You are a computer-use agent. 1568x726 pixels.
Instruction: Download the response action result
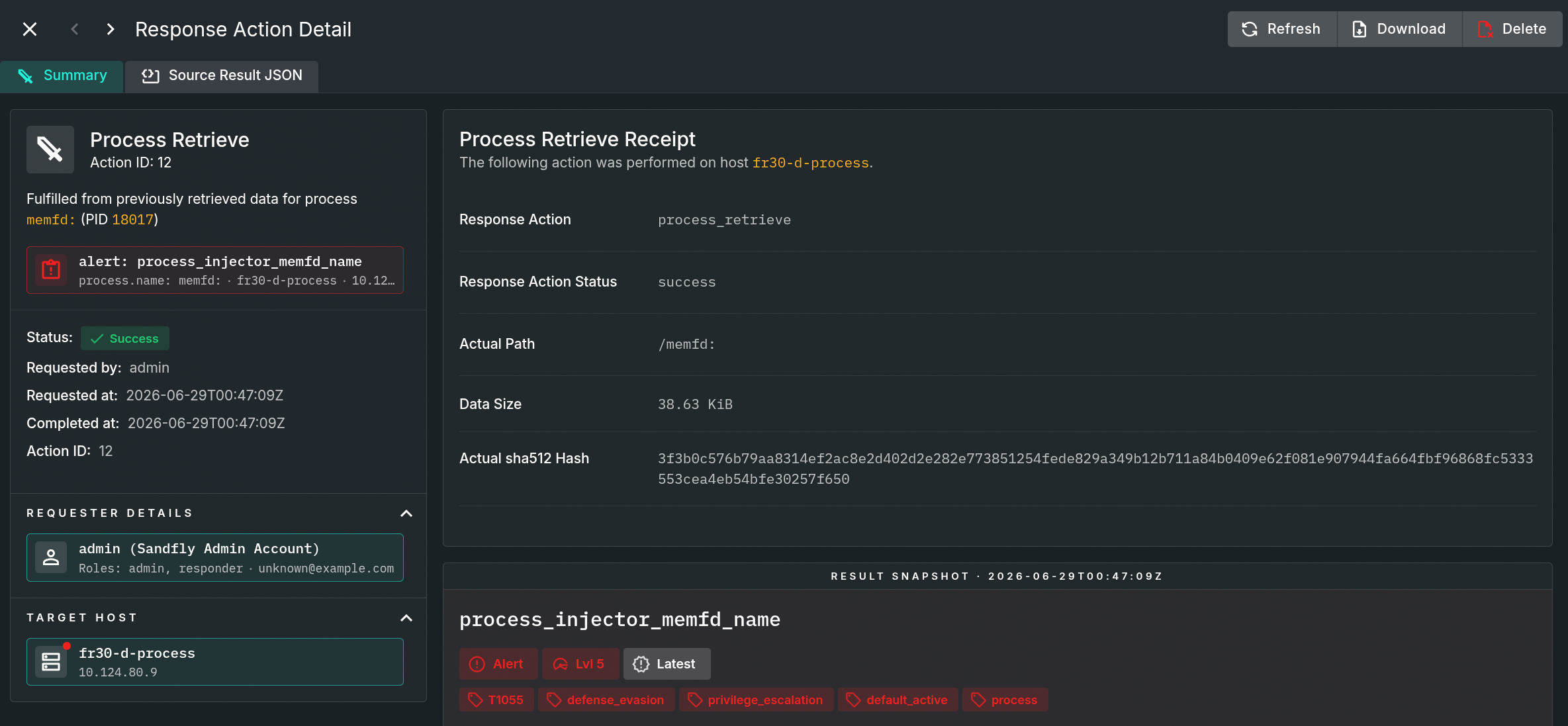1399,29
